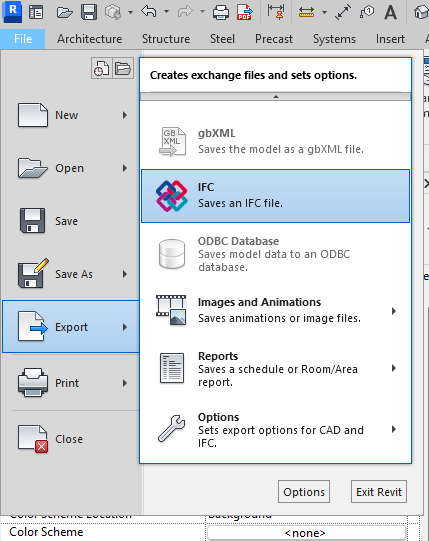Viewport: 429px width, 541px height.
Task: Choose gbXML export option
Action: pos(275,141)
